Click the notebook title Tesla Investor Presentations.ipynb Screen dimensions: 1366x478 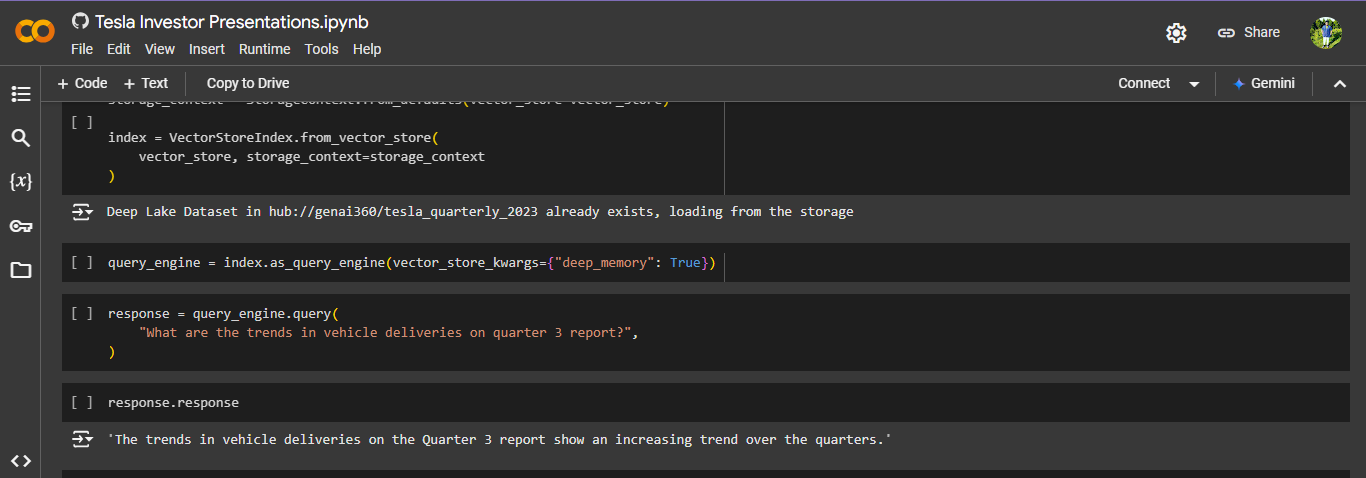[232, 21]
